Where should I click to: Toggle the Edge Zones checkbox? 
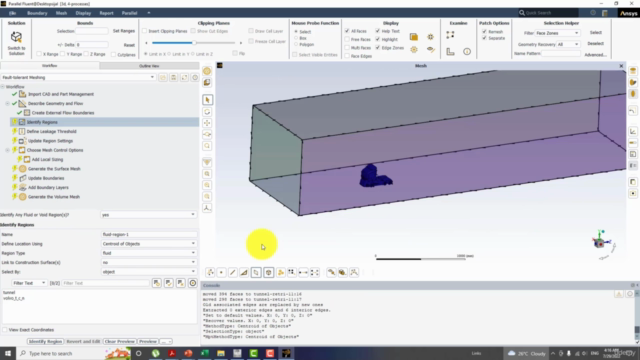378,48
